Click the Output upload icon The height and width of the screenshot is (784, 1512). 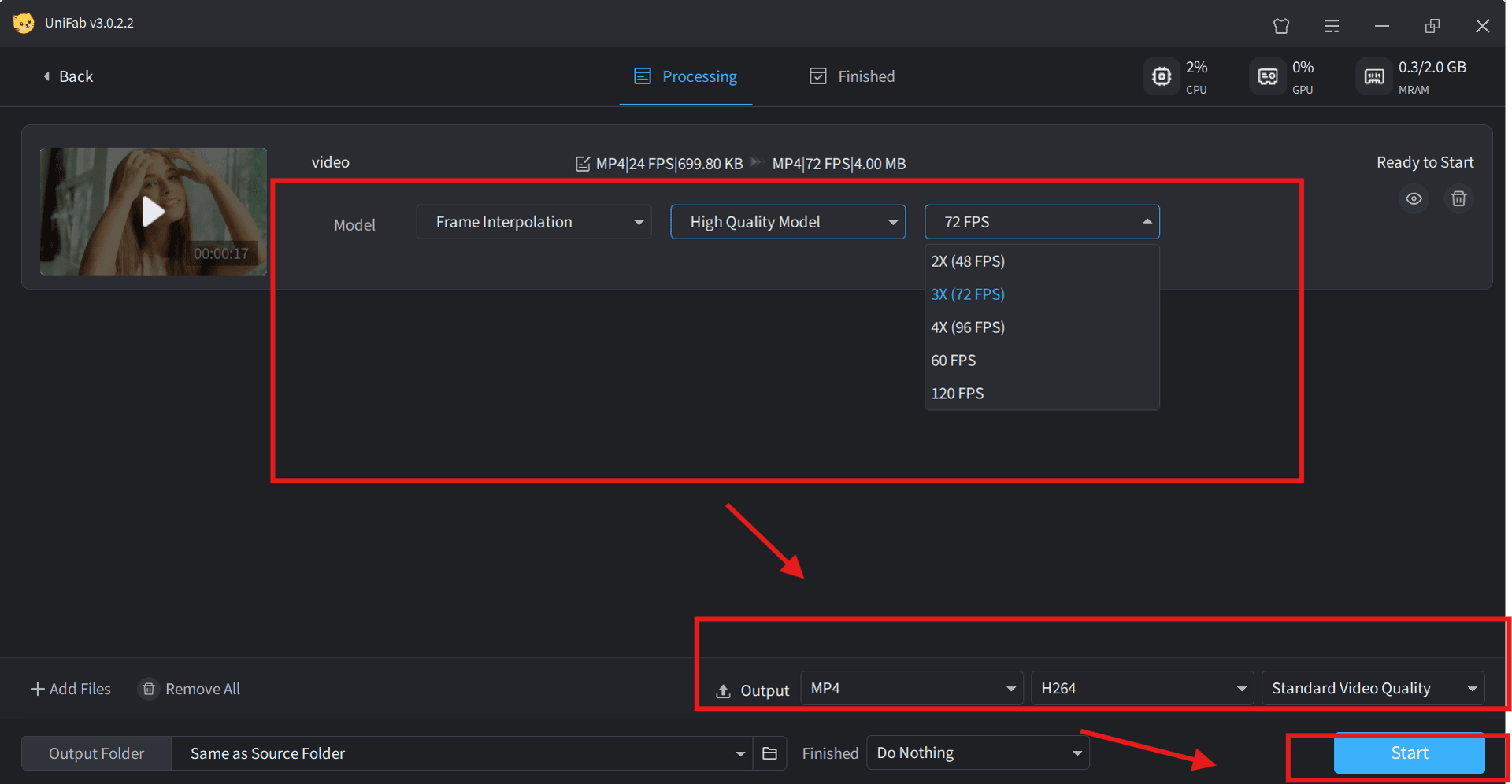point(723,691)
